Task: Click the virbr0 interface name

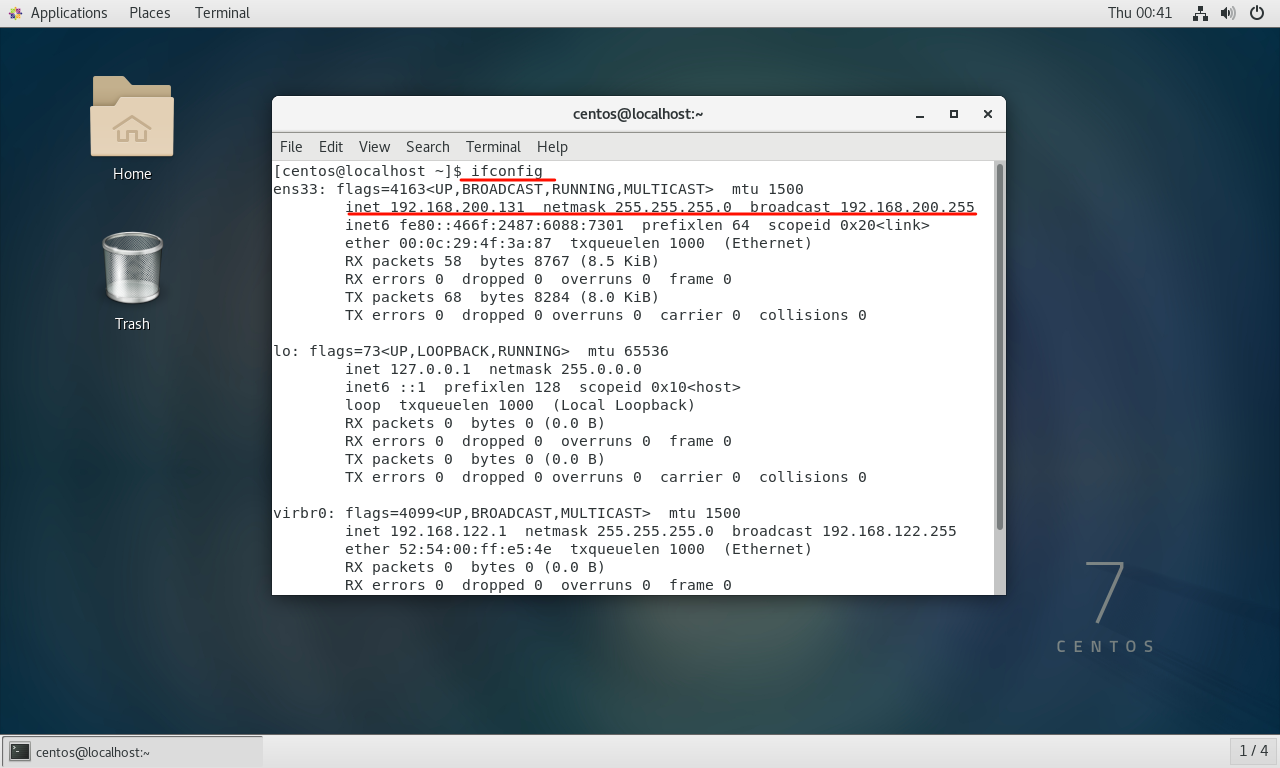Action: pos(300,513)
